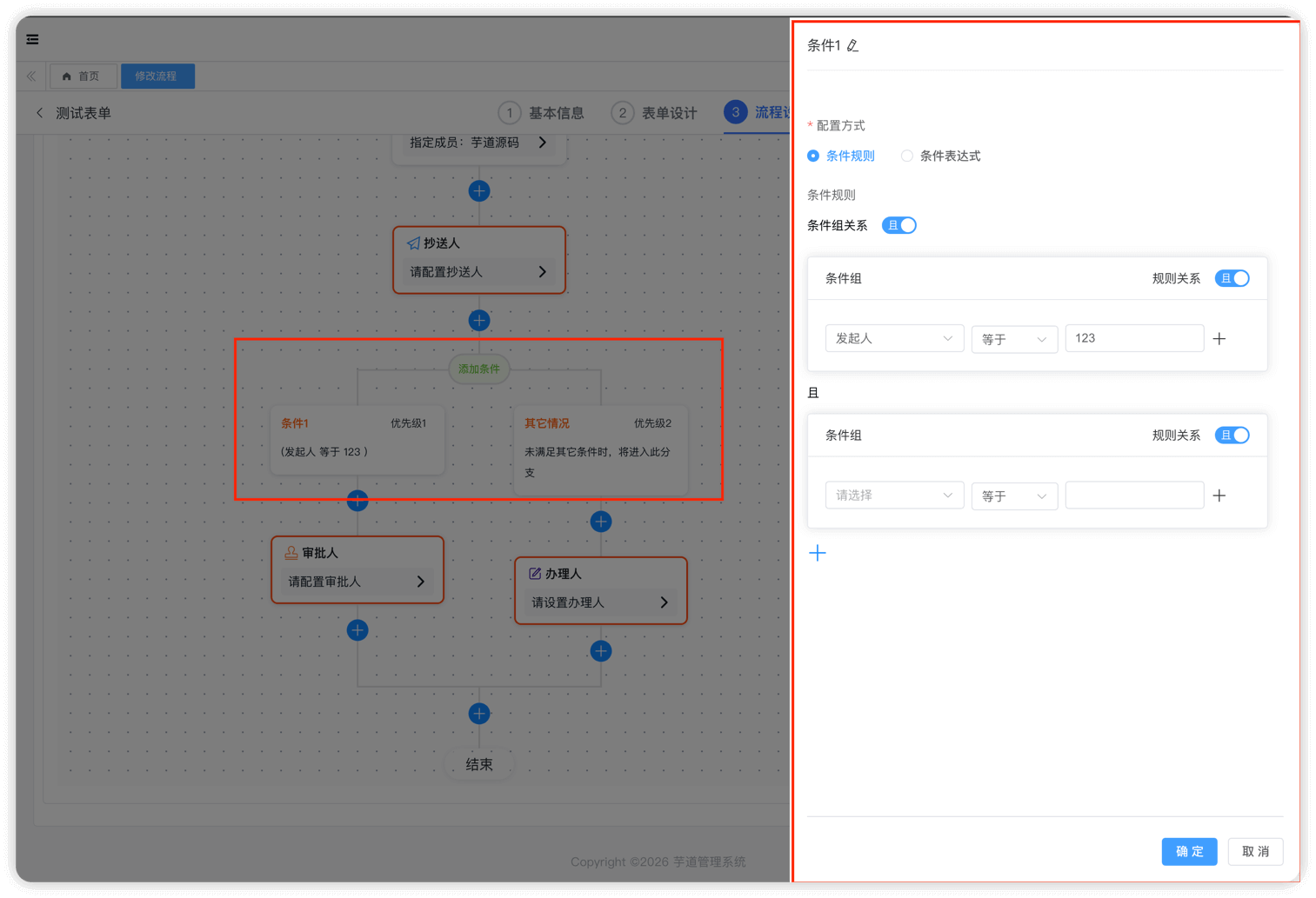Image resolution: width=1316 pixels, height=898 pixels.
Task: Switch to the 首页 tab
Action: (x=83, y=76)
